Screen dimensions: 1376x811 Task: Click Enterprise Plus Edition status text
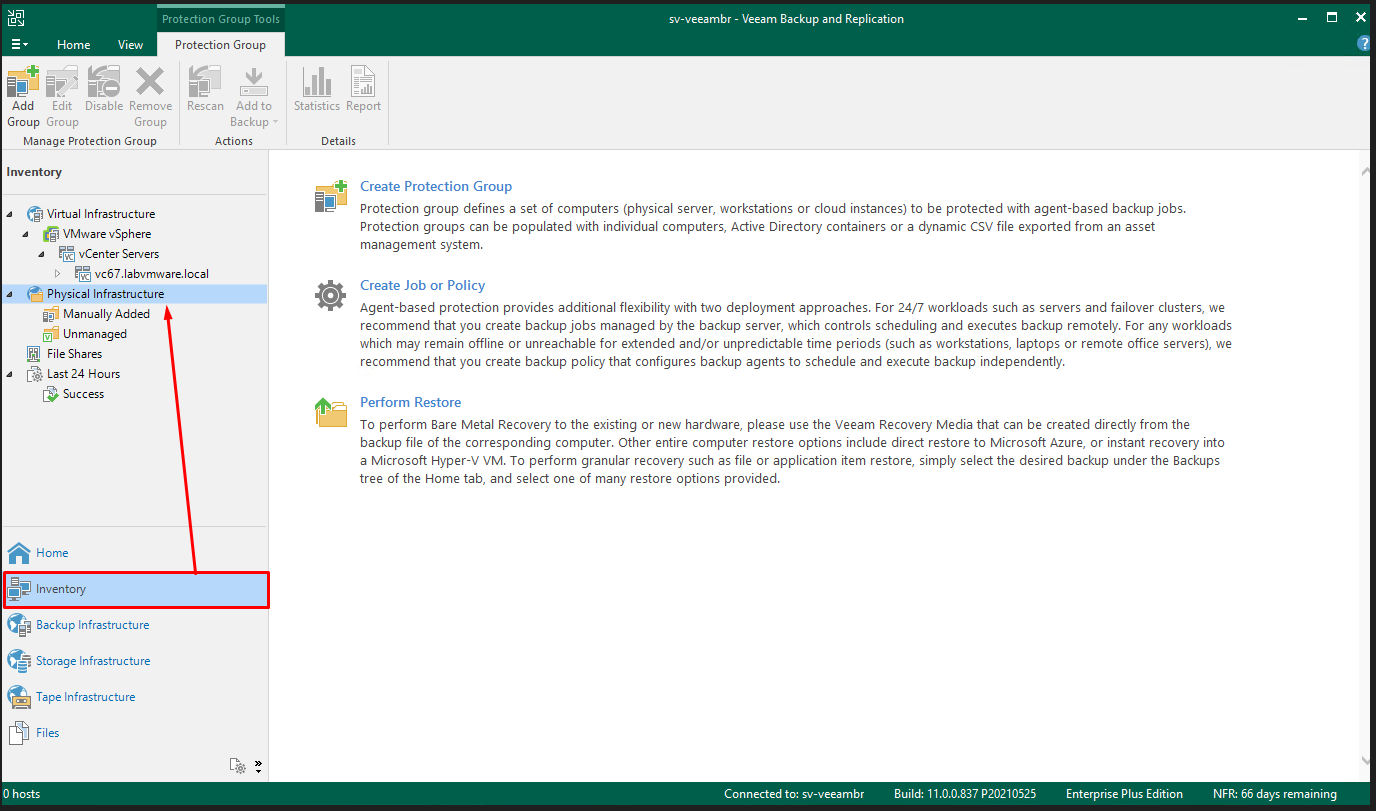coord(1124,794)
